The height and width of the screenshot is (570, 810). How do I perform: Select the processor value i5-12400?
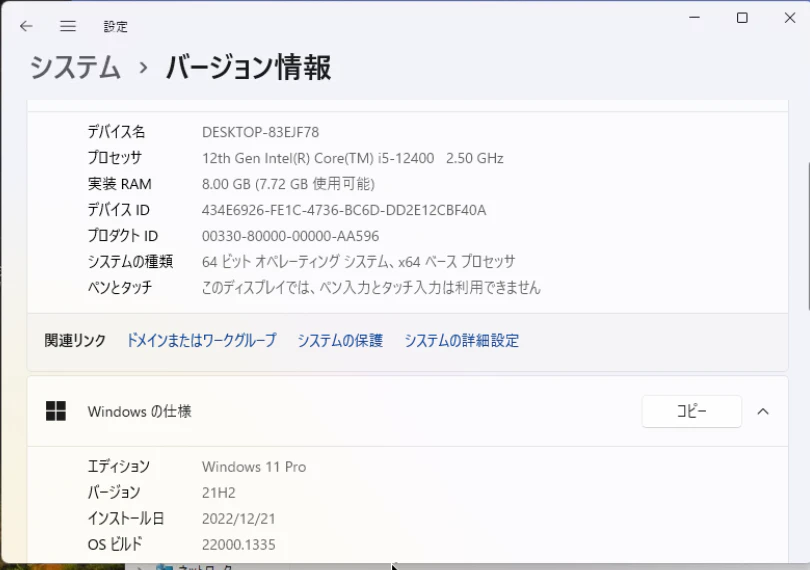tap(353, 158)
